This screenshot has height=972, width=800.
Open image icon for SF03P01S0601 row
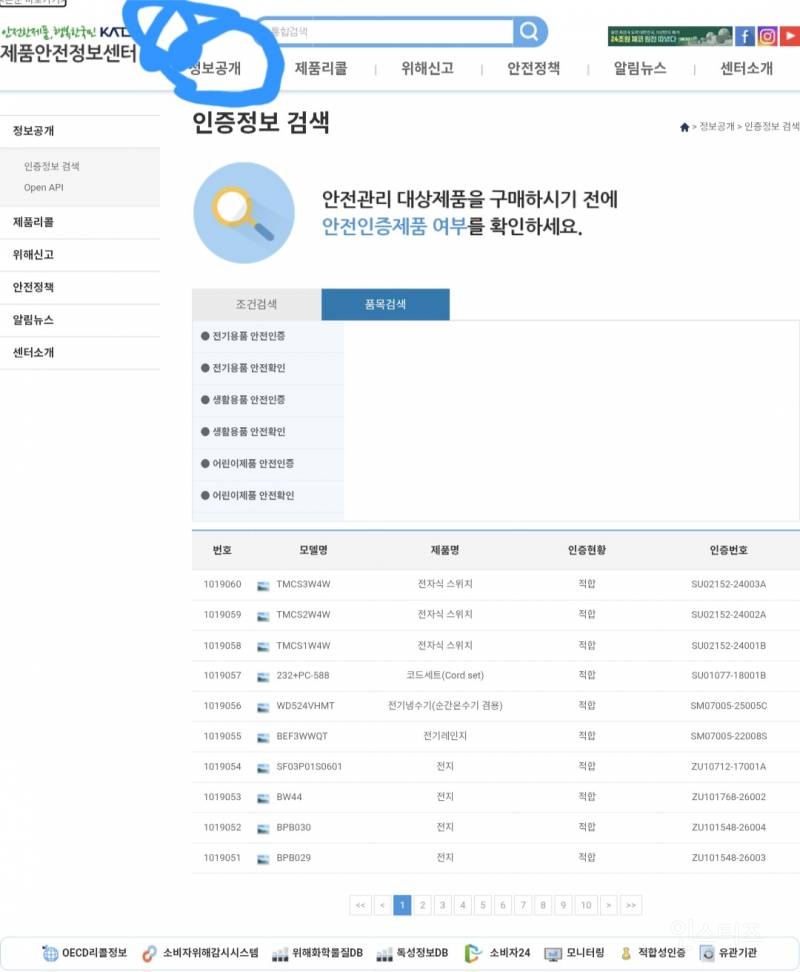coord(263,767)
